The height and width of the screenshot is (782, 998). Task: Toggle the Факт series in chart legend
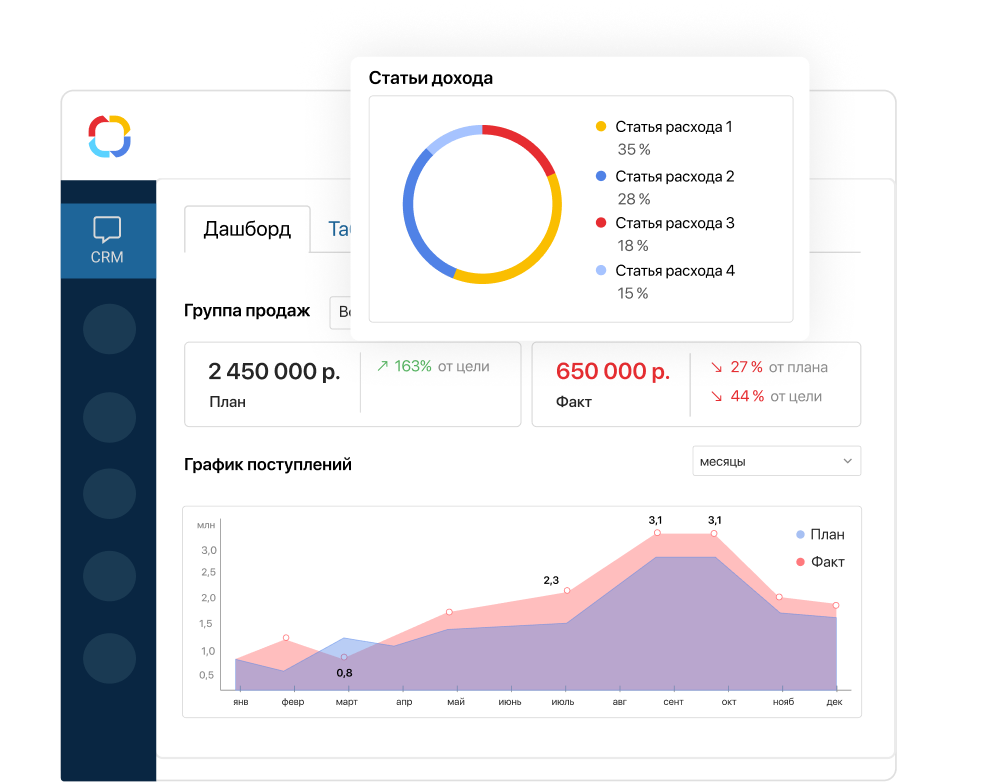[820, 562]
